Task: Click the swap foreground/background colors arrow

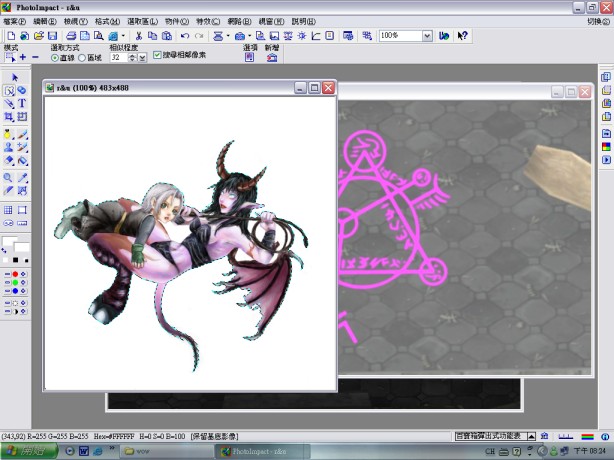Action: click(4, 250)
